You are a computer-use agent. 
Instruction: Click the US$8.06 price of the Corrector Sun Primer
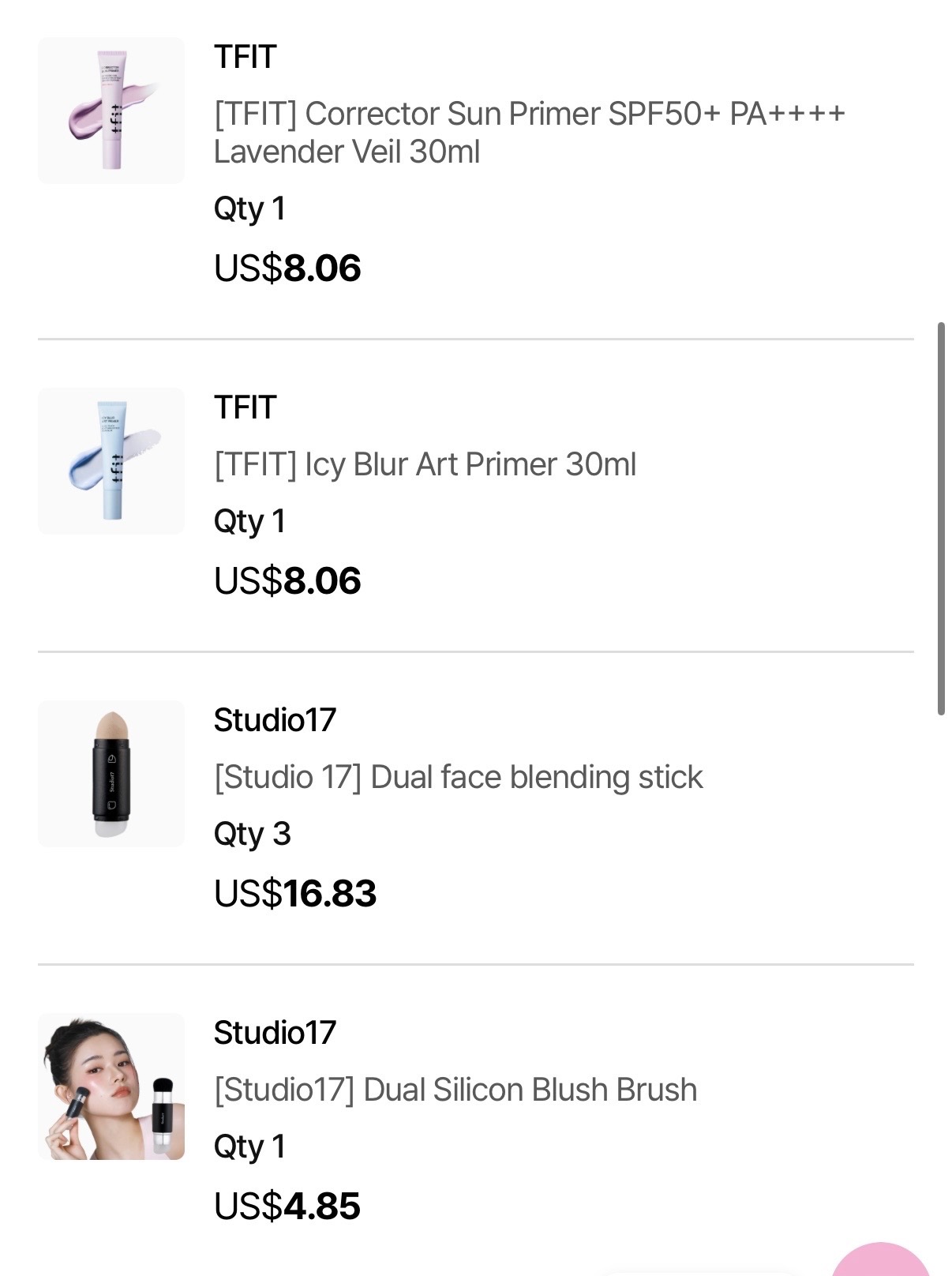pyautogui.click(x=287, y=268)
